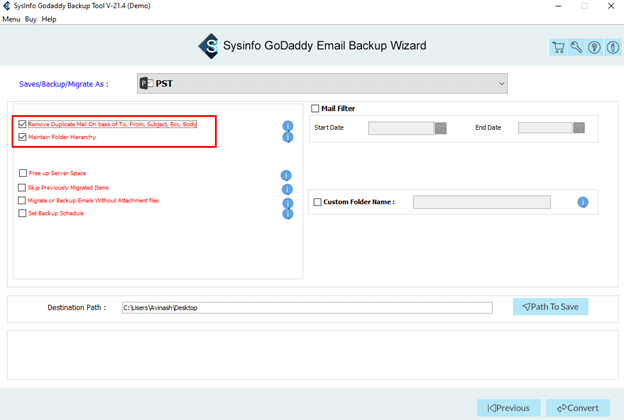Viewport: 624px width, 420px height.
Task: Show info for Skip Previously Migrated Items
Action: point(287,189)
